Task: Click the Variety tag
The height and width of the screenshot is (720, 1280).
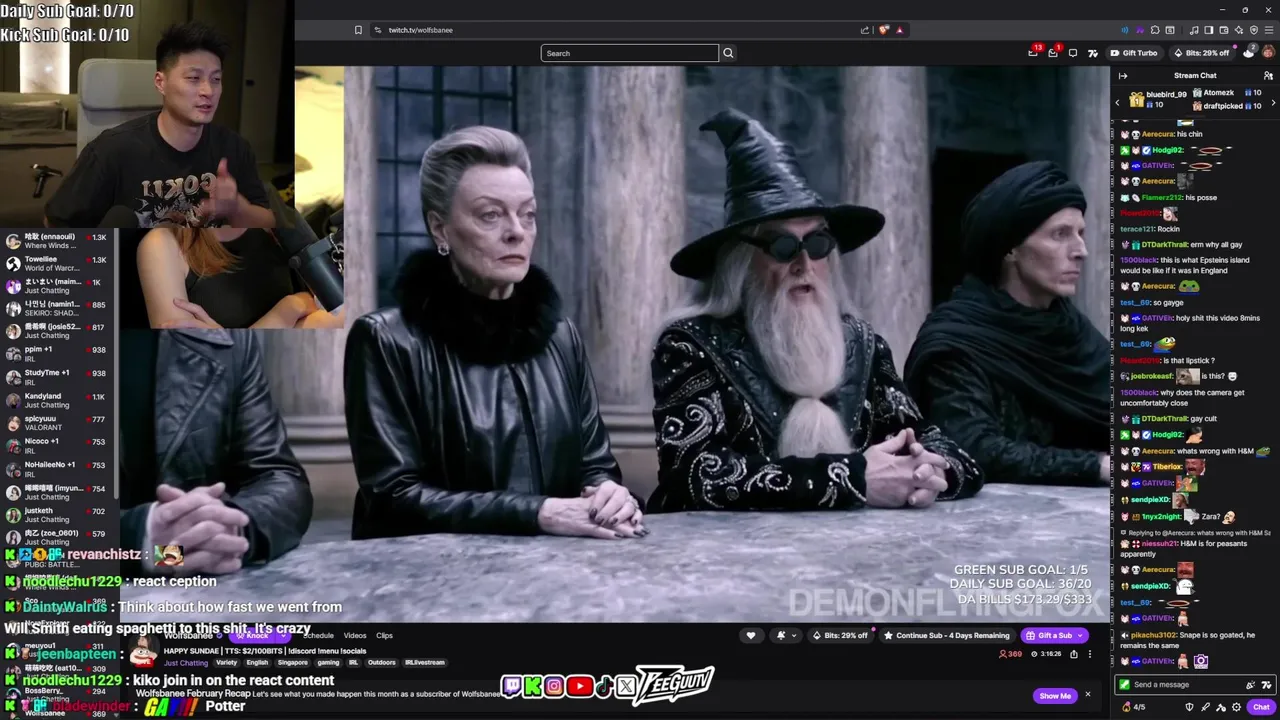Action: pos(226,663)
